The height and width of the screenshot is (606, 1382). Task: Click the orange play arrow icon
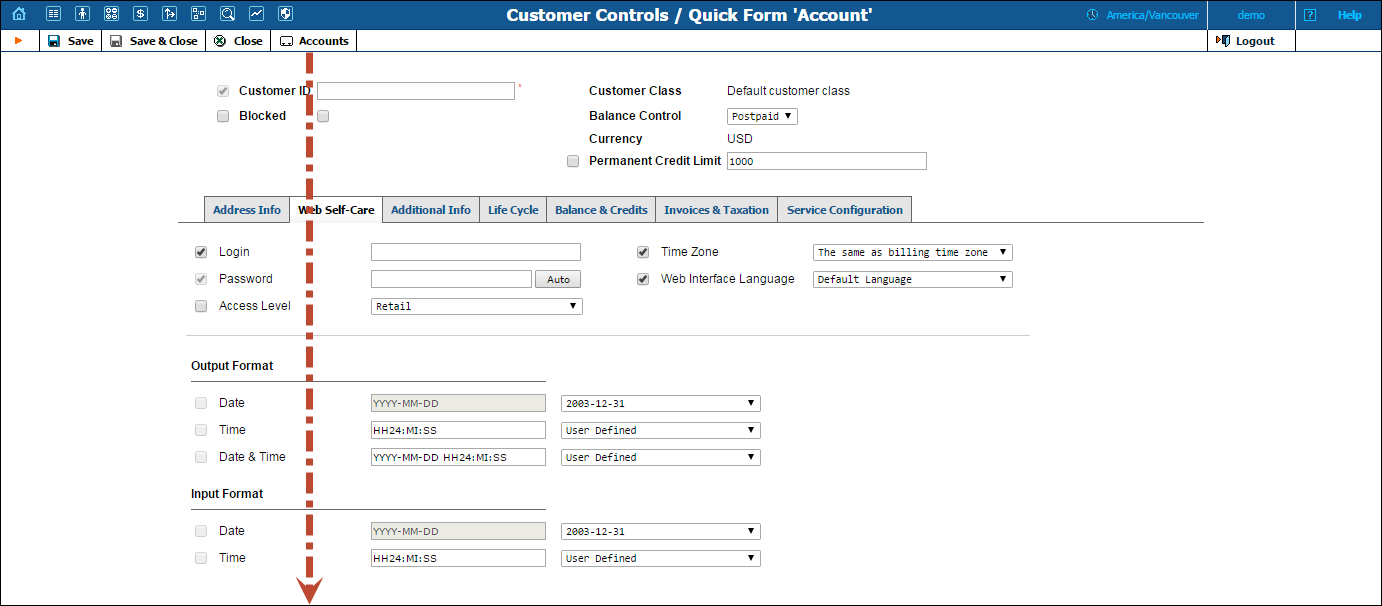pos(18,41)
